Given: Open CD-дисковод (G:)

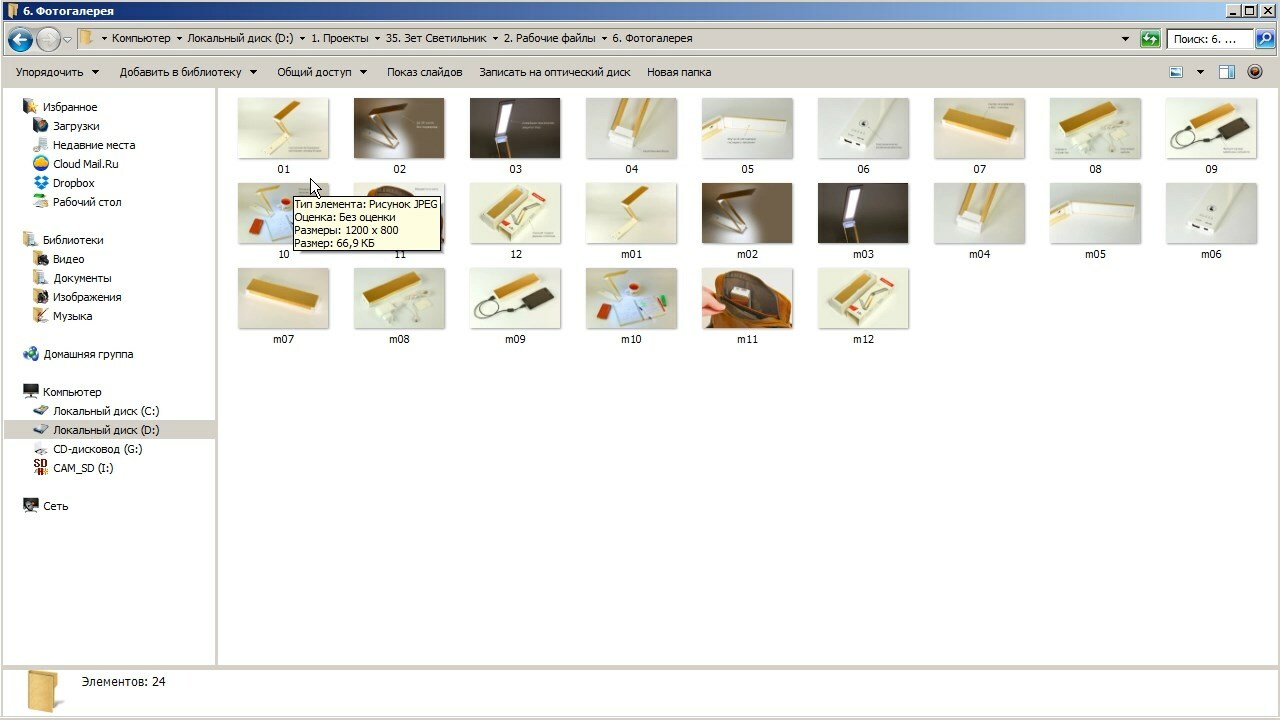Looking at the screenshot, I should 98,449.
